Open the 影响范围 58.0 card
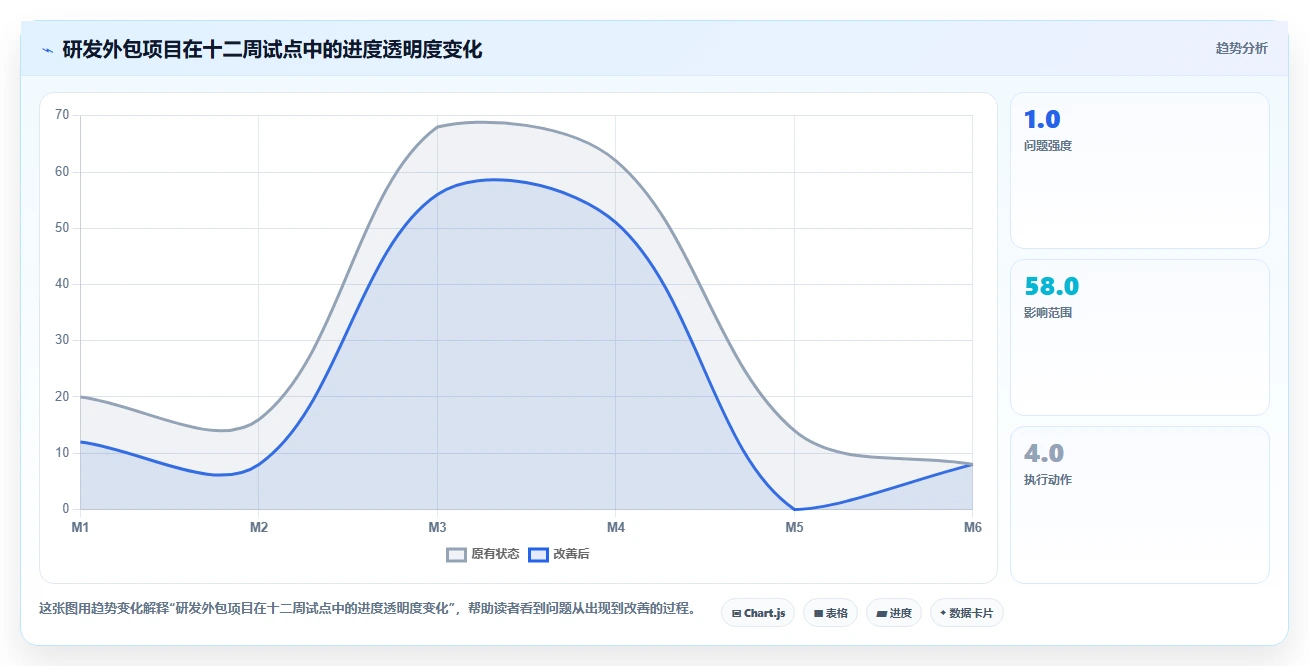The image size is (1309, 666). 1140,337
